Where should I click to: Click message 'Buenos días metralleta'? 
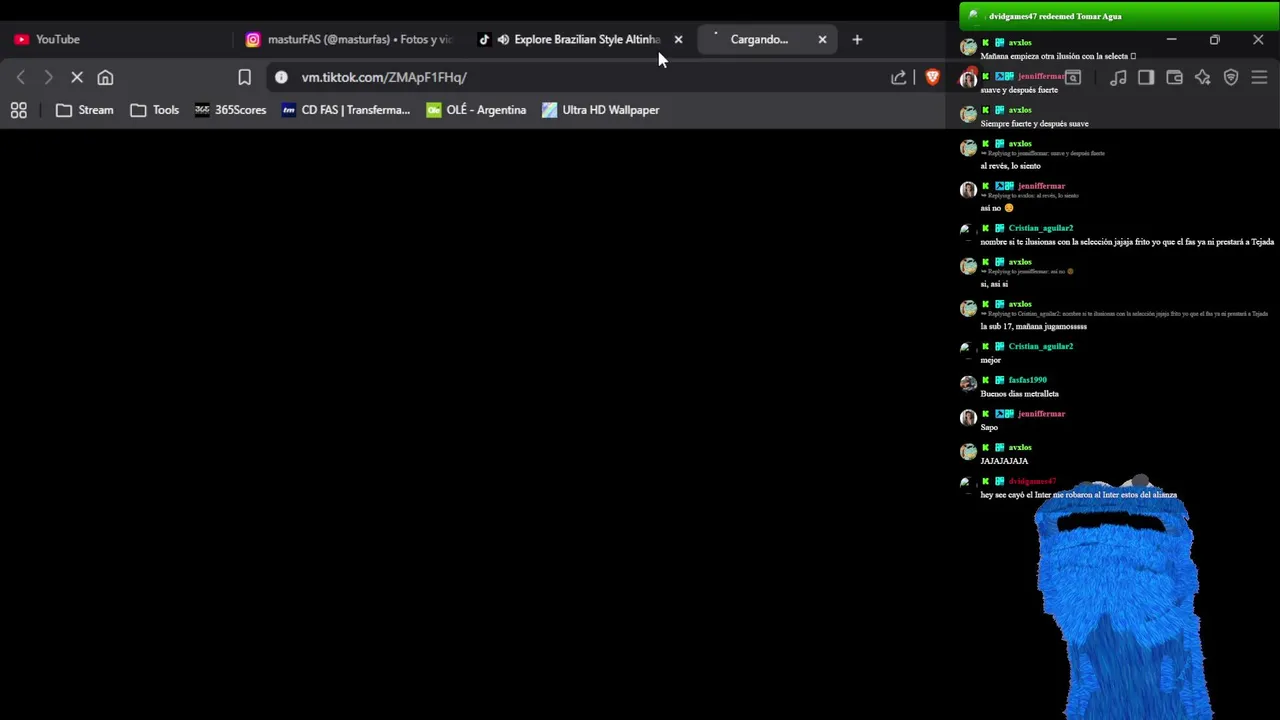coord(1019,394)
